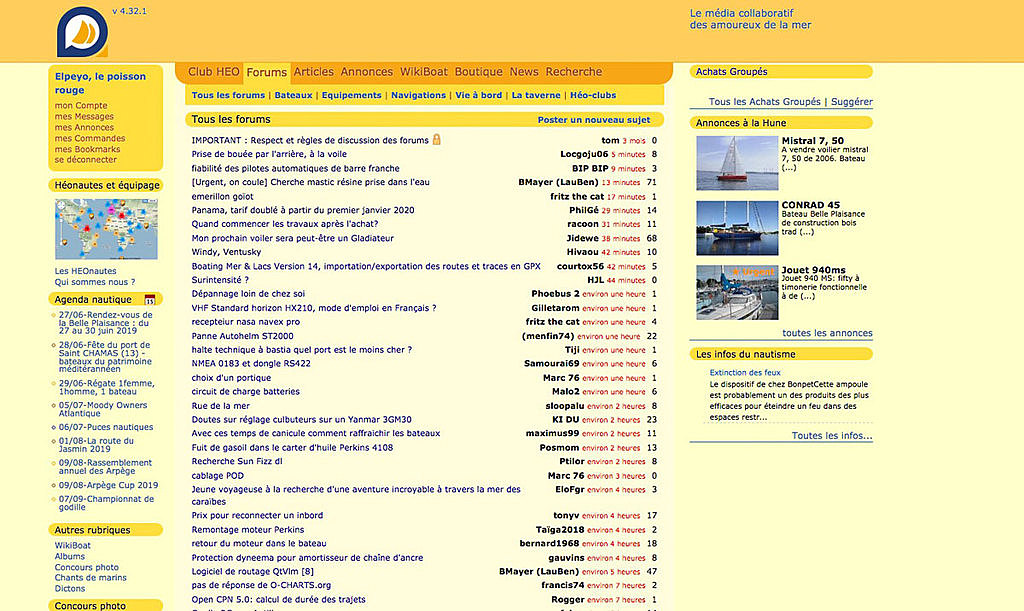Open the Agenda nautique calendar icon

pos(150,300)
